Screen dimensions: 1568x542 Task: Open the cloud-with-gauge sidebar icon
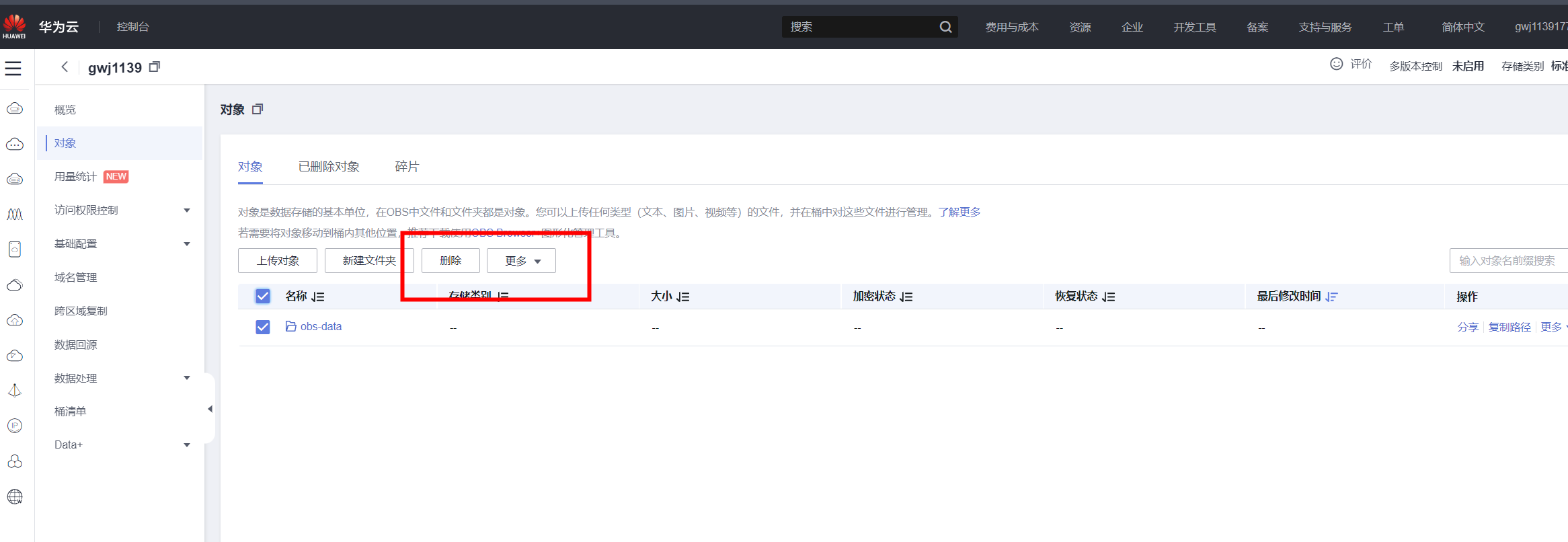tap(15, 355)
